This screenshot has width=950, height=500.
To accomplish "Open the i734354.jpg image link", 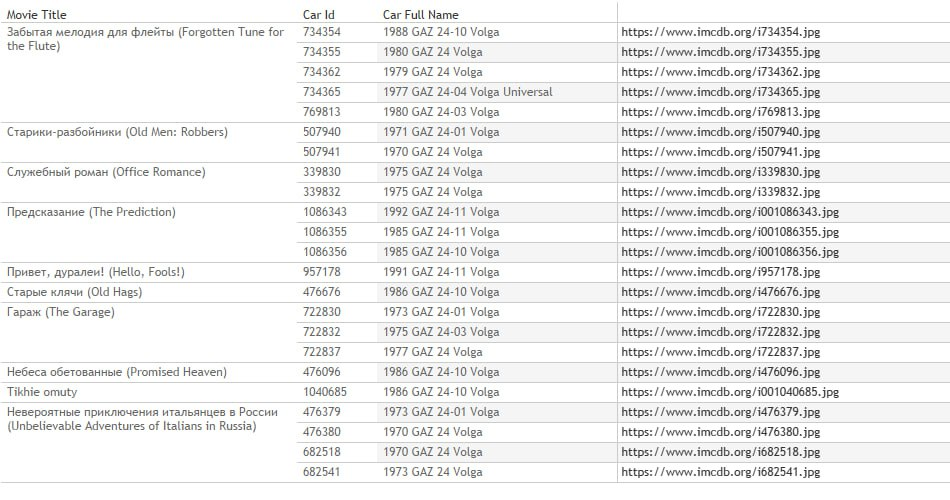I will point(720,32).
